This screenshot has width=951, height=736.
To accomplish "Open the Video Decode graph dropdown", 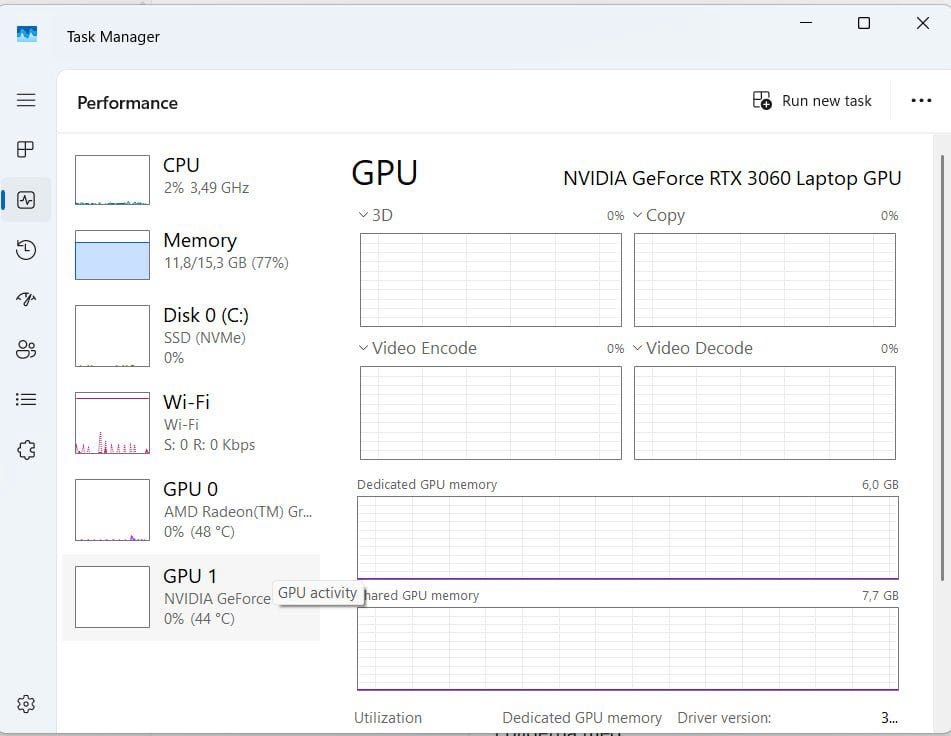I will tap(691, 348).
